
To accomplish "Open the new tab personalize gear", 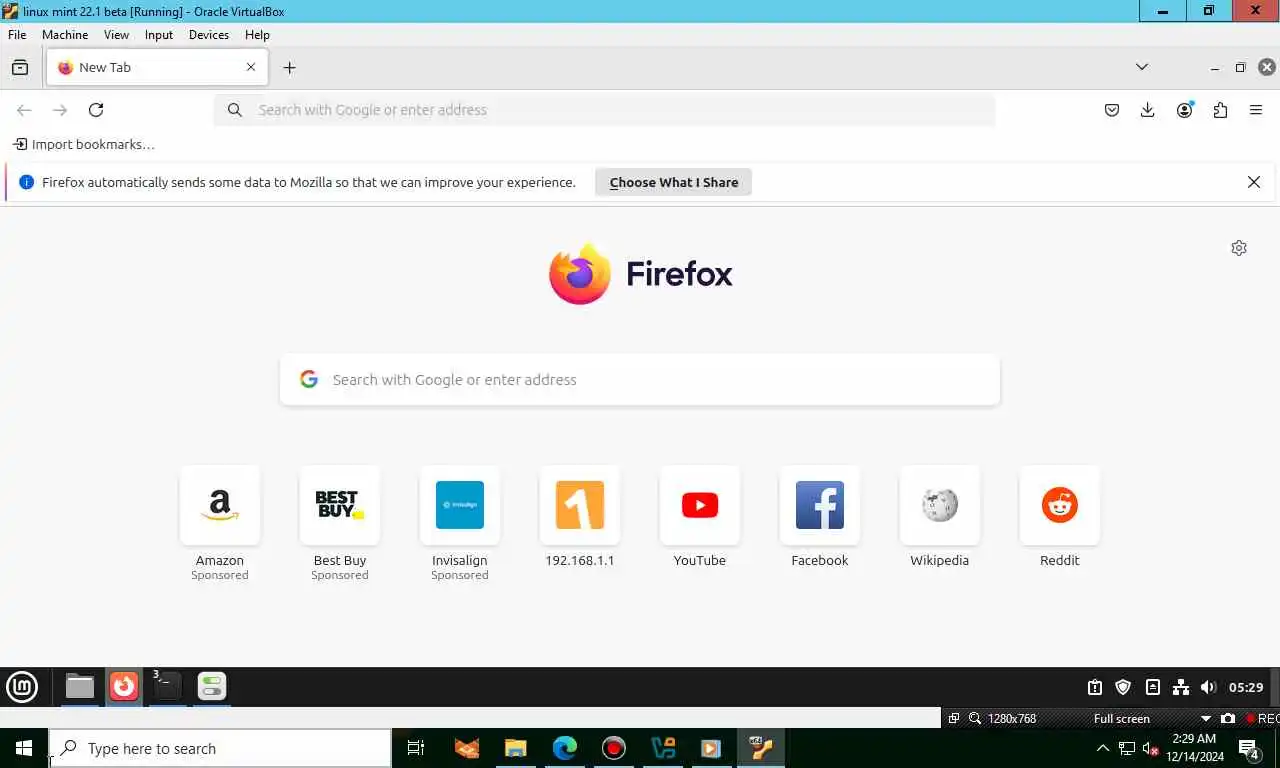I will point(1239,248).
